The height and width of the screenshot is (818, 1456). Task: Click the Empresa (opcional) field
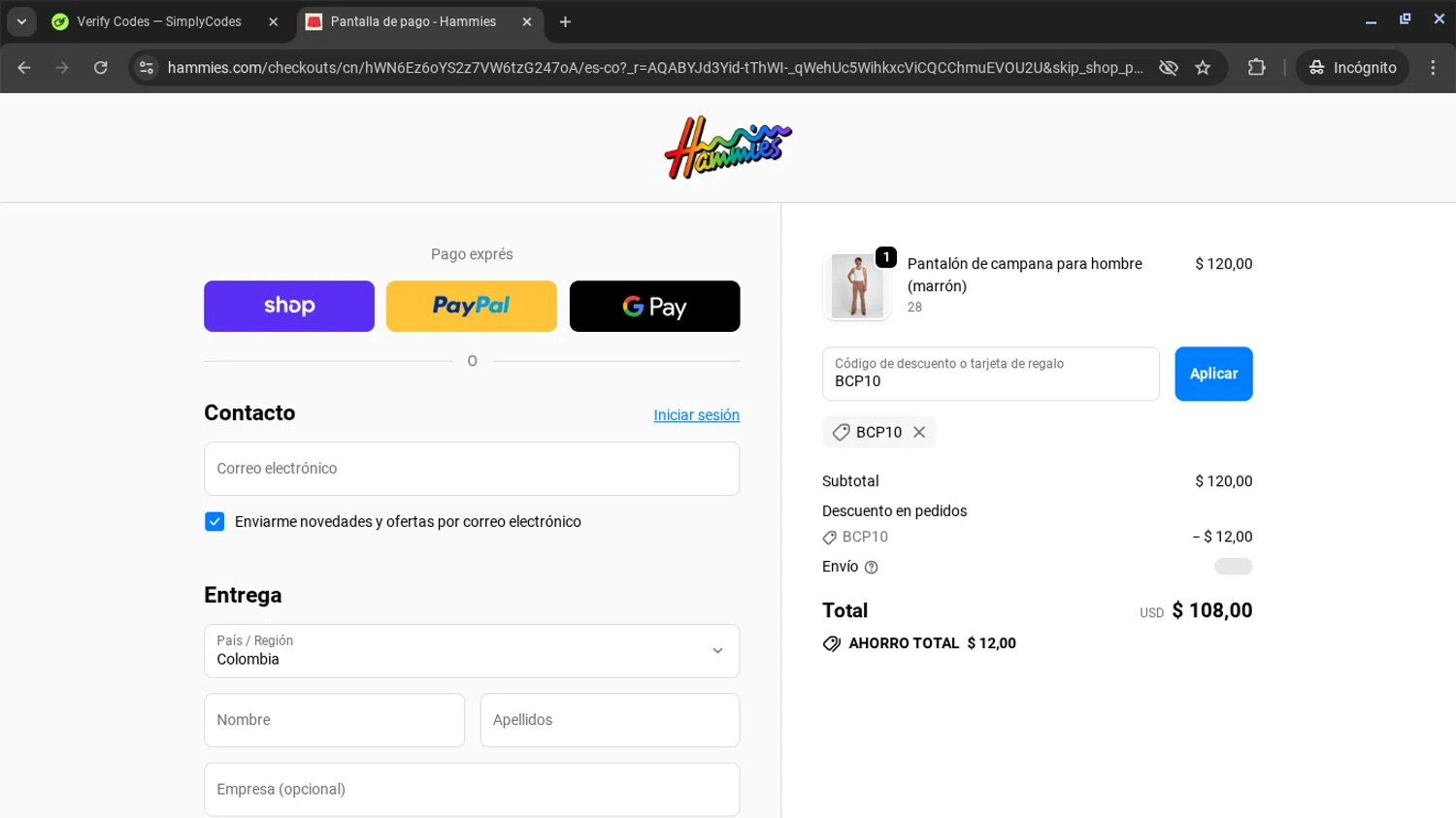[x=472, y=789]
